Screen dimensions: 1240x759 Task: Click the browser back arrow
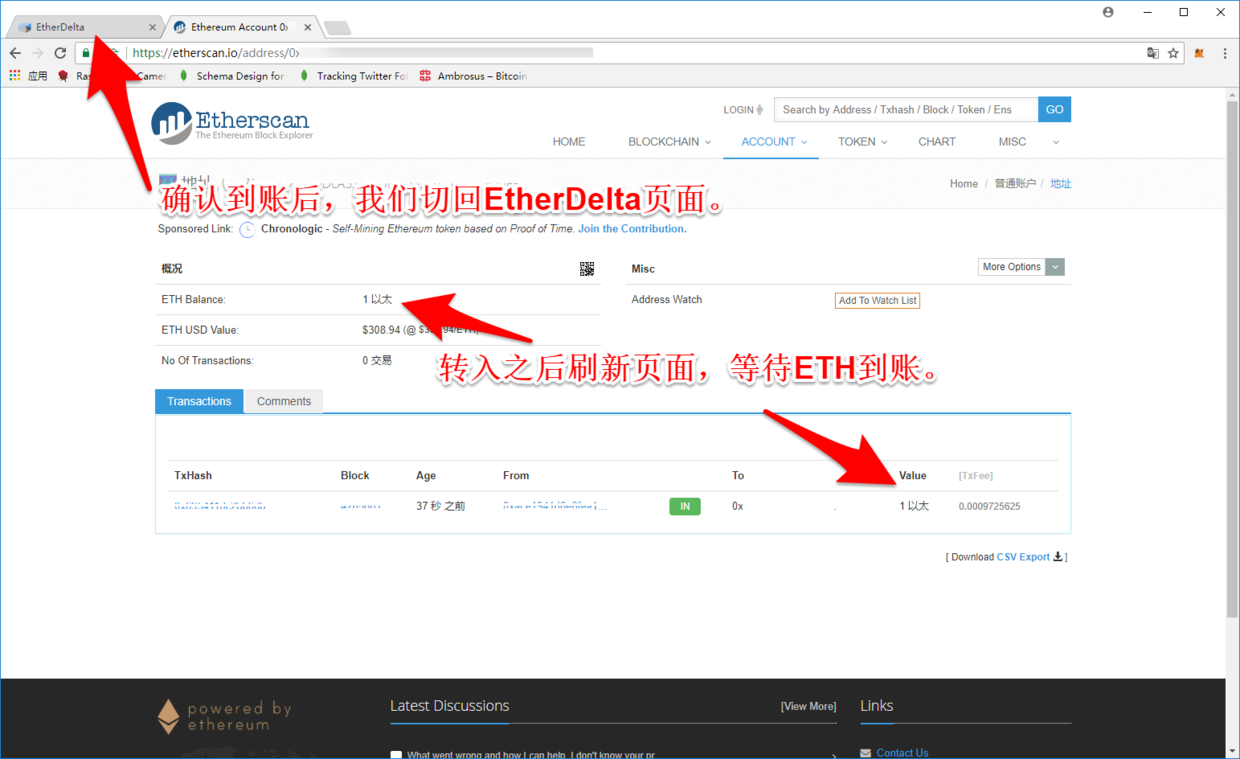click(15, 53)
